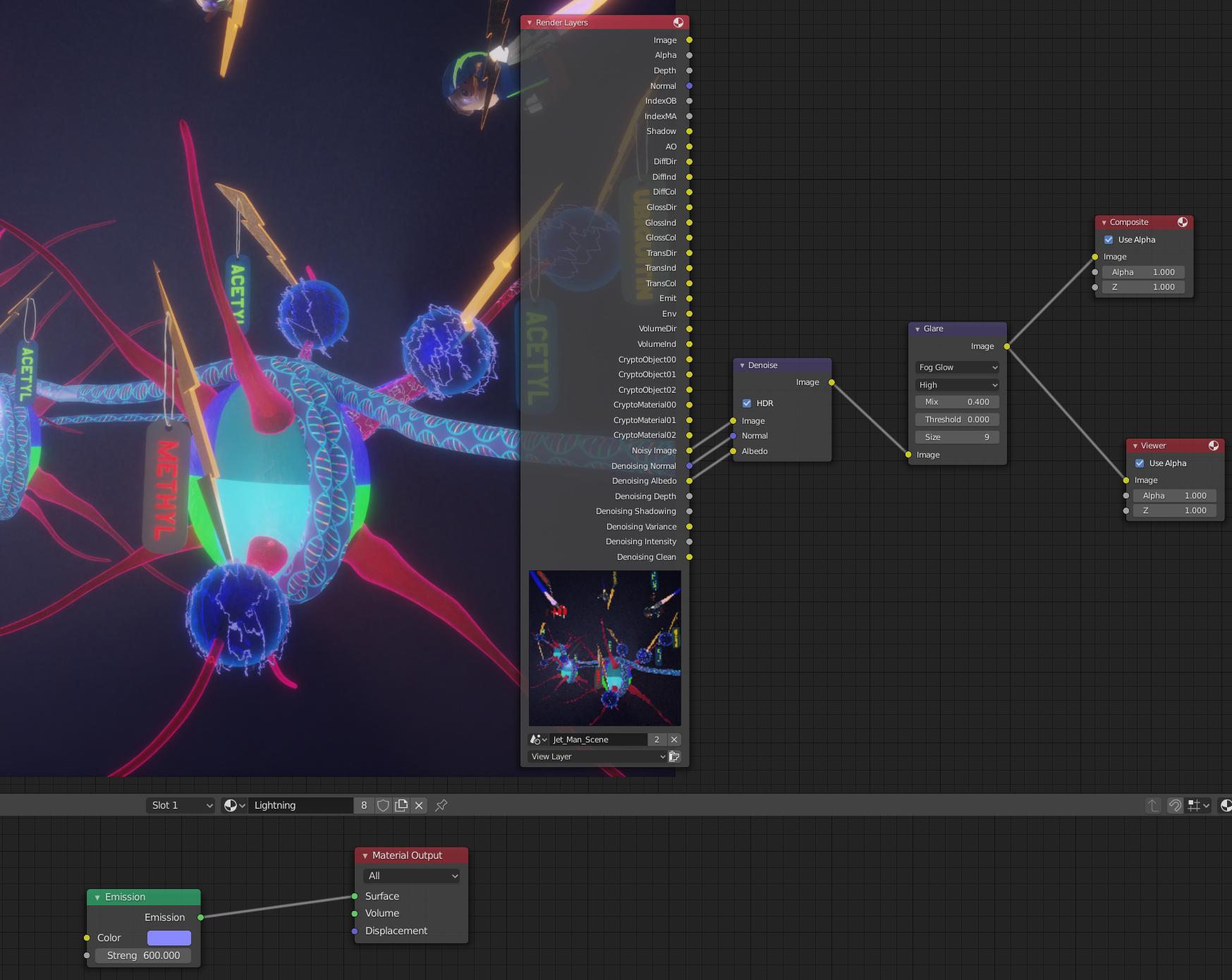Open material browser sphere icon beside Lightning
This screenshot has height=980, width=1232.
(234, 805)
